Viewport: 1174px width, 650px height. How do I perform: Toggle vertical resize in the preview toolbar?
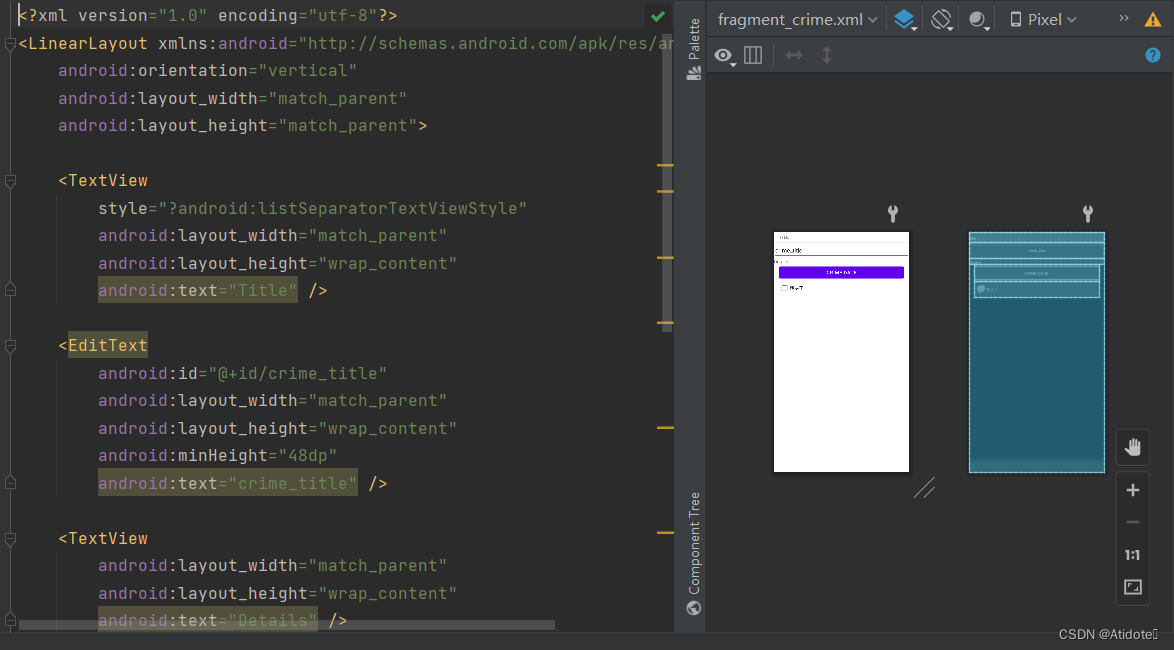[x=824, y=56]
